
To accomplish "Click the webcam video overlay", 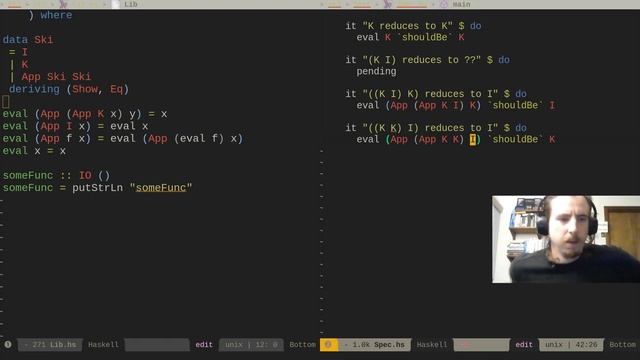I will pyautogui.click(x=566, y=239).
